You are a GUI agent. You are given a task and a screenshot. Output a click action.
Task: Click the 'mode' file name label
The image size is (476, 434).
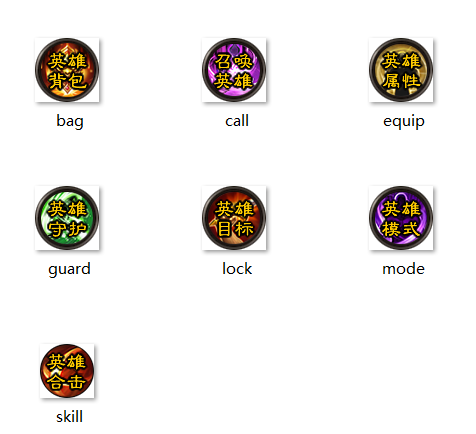(x=403, y=269)
